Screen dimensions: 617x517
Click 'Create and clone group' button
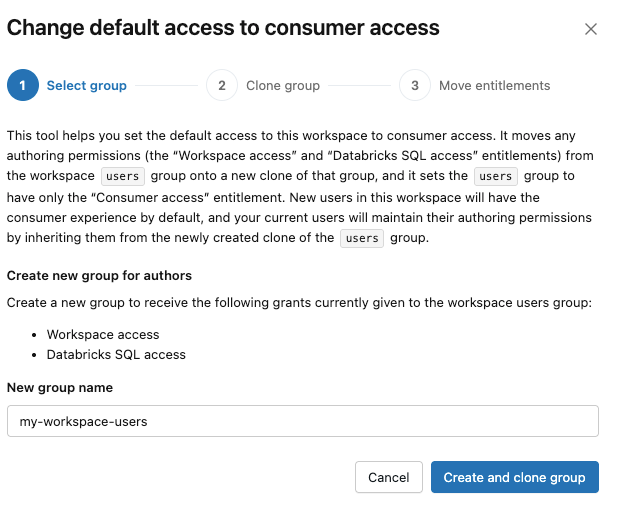514,477
